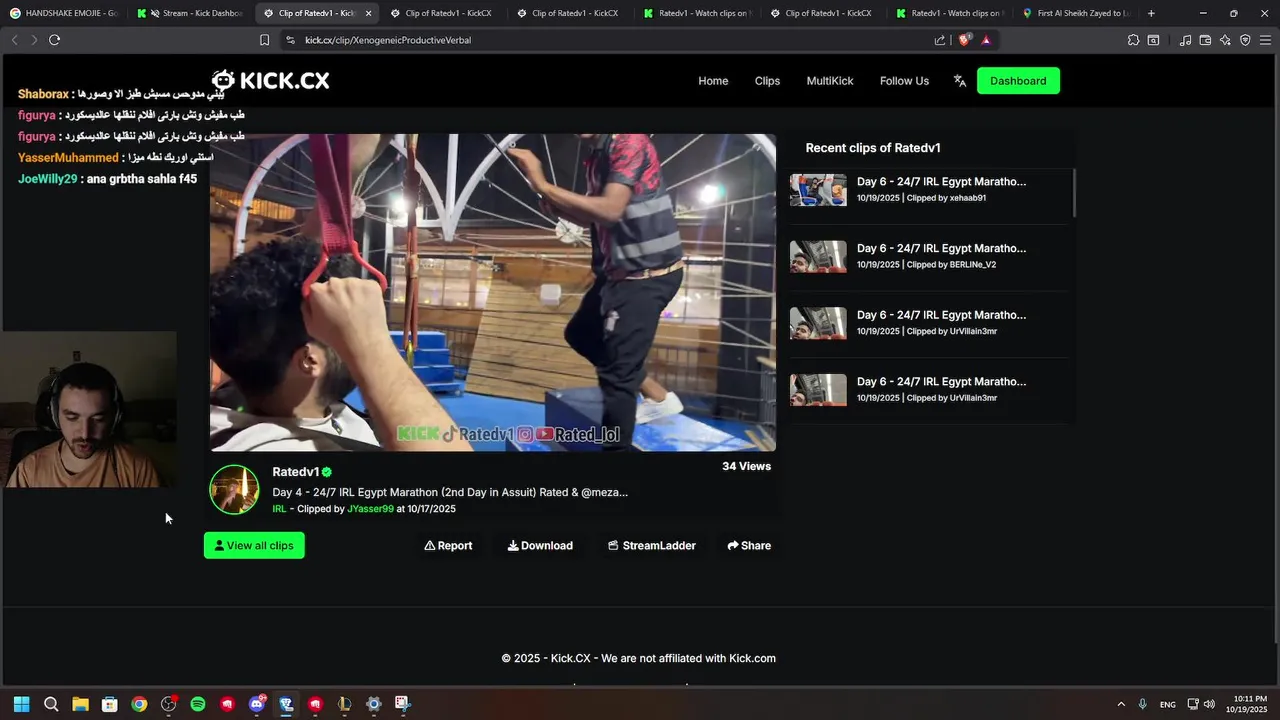Image resolution: width=1280 pixels, height=720 pixels.
Task: Click View all clips button
Action: coord(254,545)
